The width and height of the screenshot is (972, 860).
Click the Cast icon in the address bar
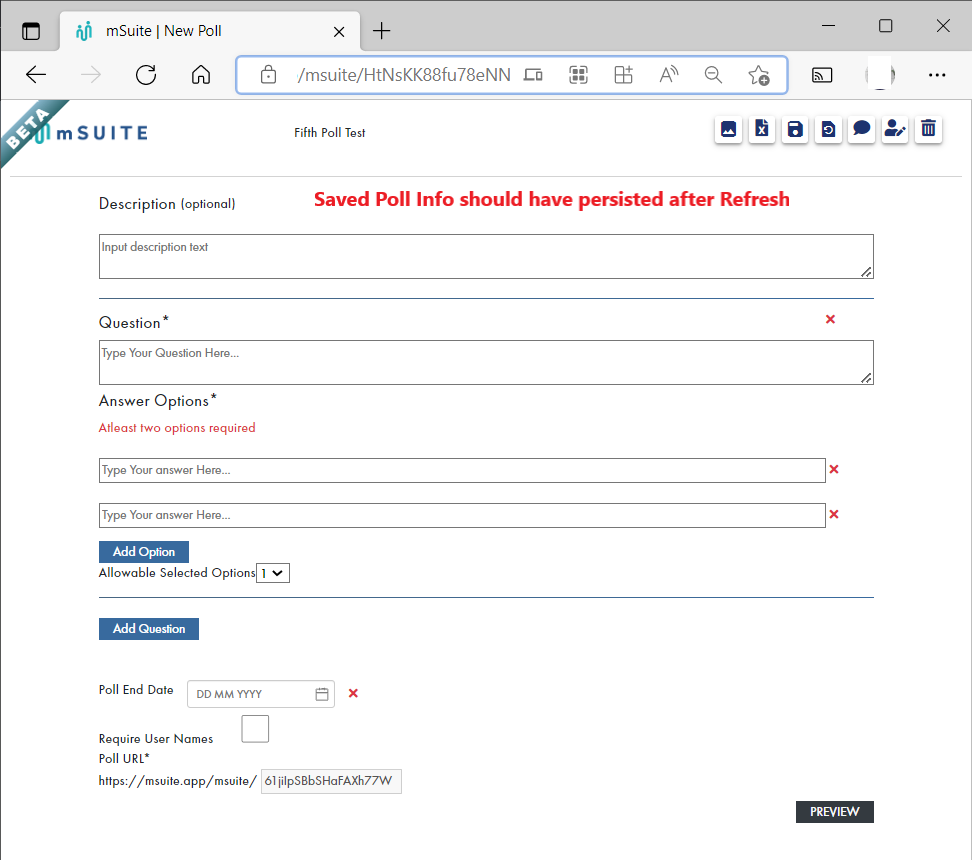pos(822,74)
